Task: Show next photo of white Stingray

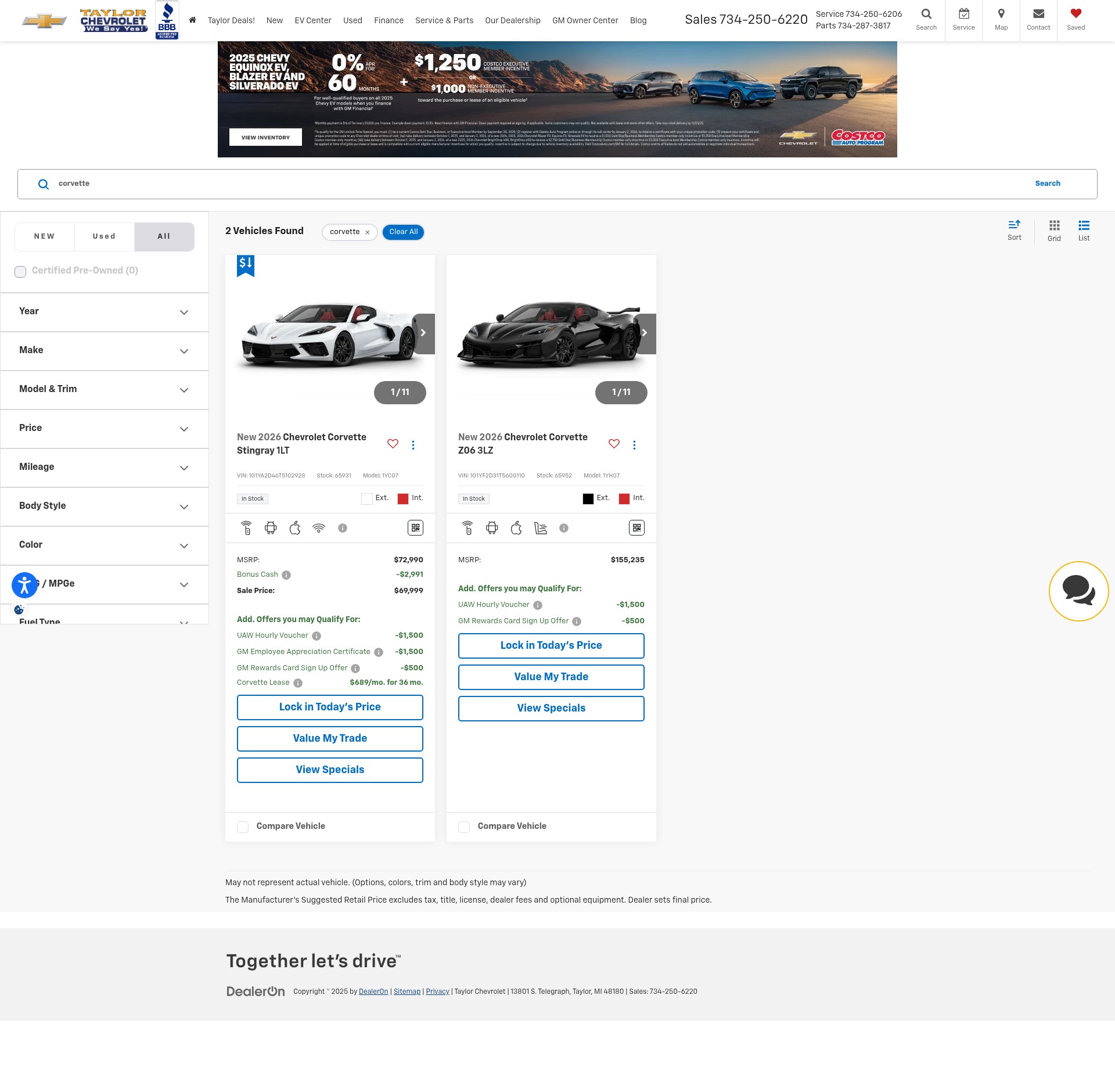Action: [x=423, y=333]
